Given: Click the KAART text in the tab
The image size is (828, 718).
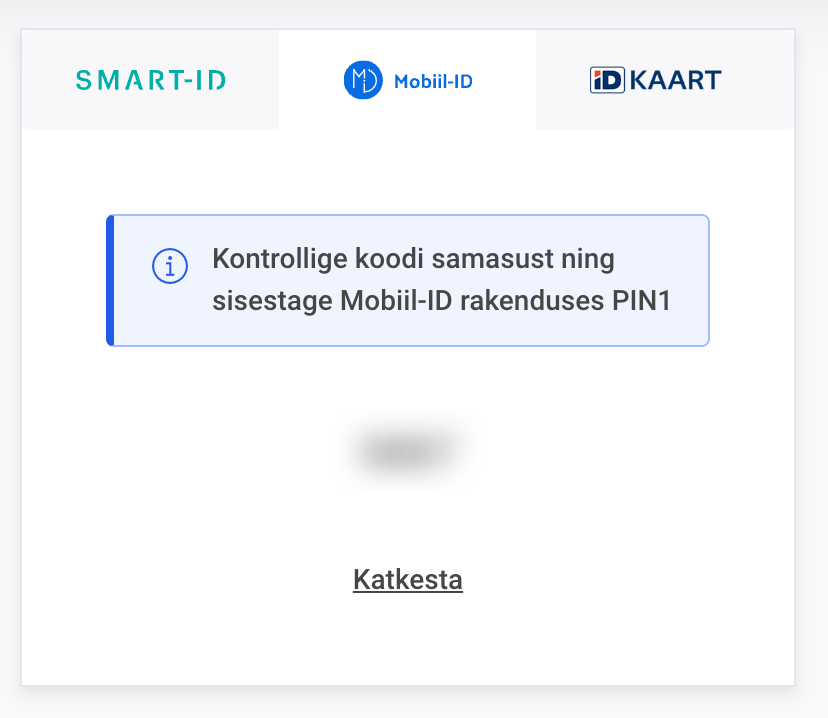Looking at the screenshot, I should click(x=675, y=80).
